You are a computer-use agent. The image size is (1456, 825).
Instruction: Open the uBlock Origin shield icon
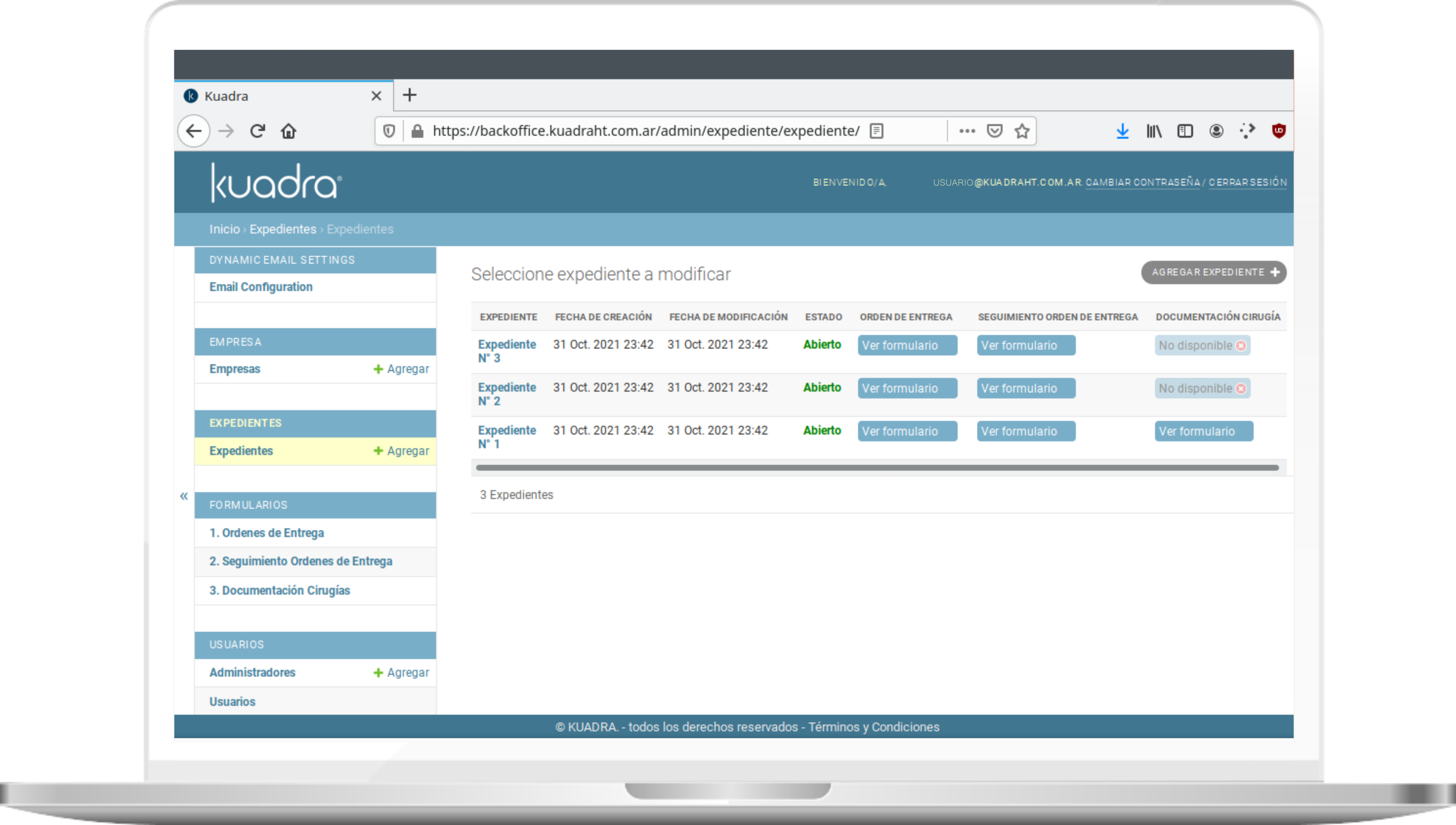[x=1278, y=131]
